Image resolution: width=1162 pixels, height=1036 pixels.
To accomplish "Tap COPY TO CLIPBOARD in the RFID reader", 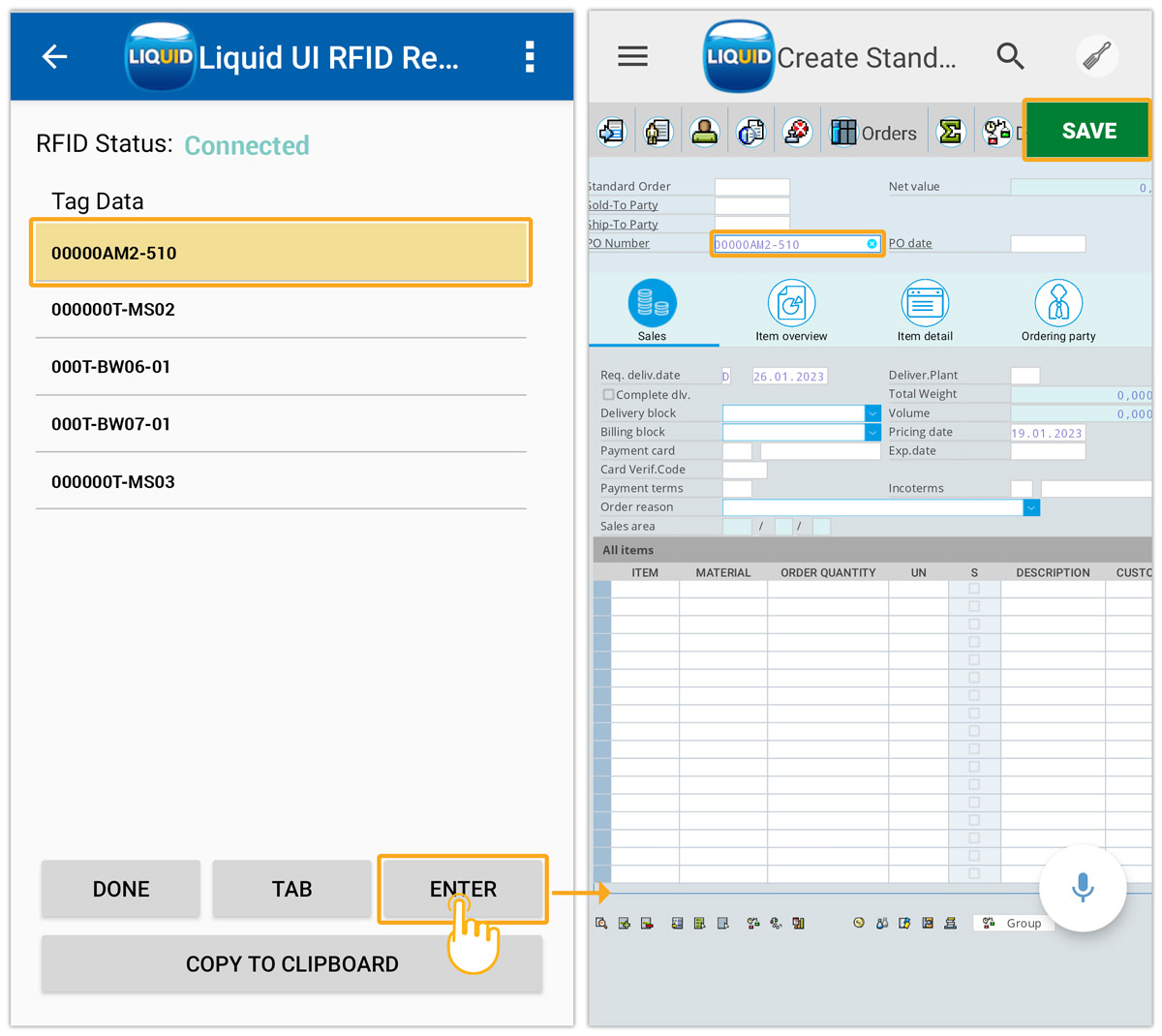I will click(x=291, y=963).
